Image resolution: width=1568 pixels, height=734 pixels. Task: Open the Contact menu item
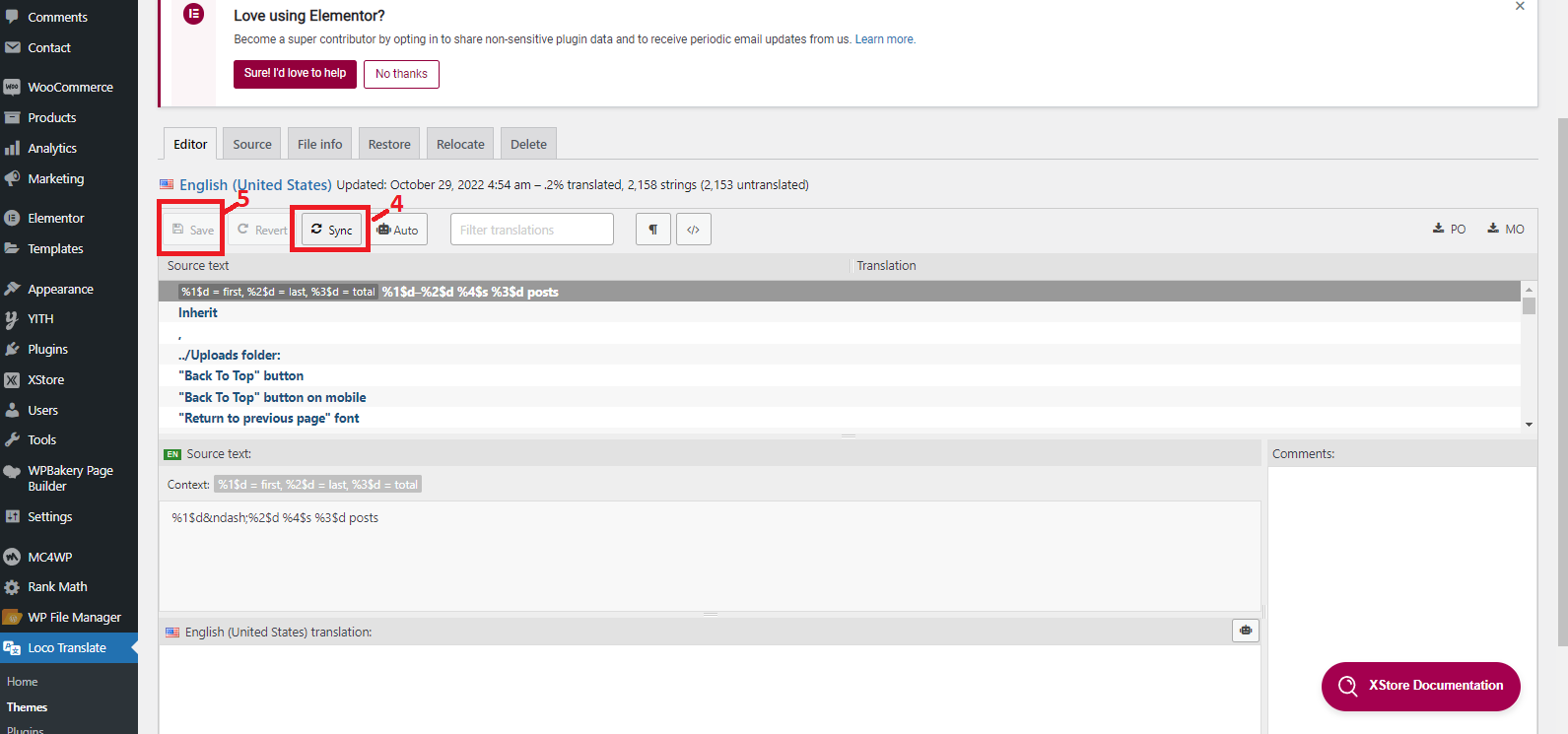click(49, 47)
